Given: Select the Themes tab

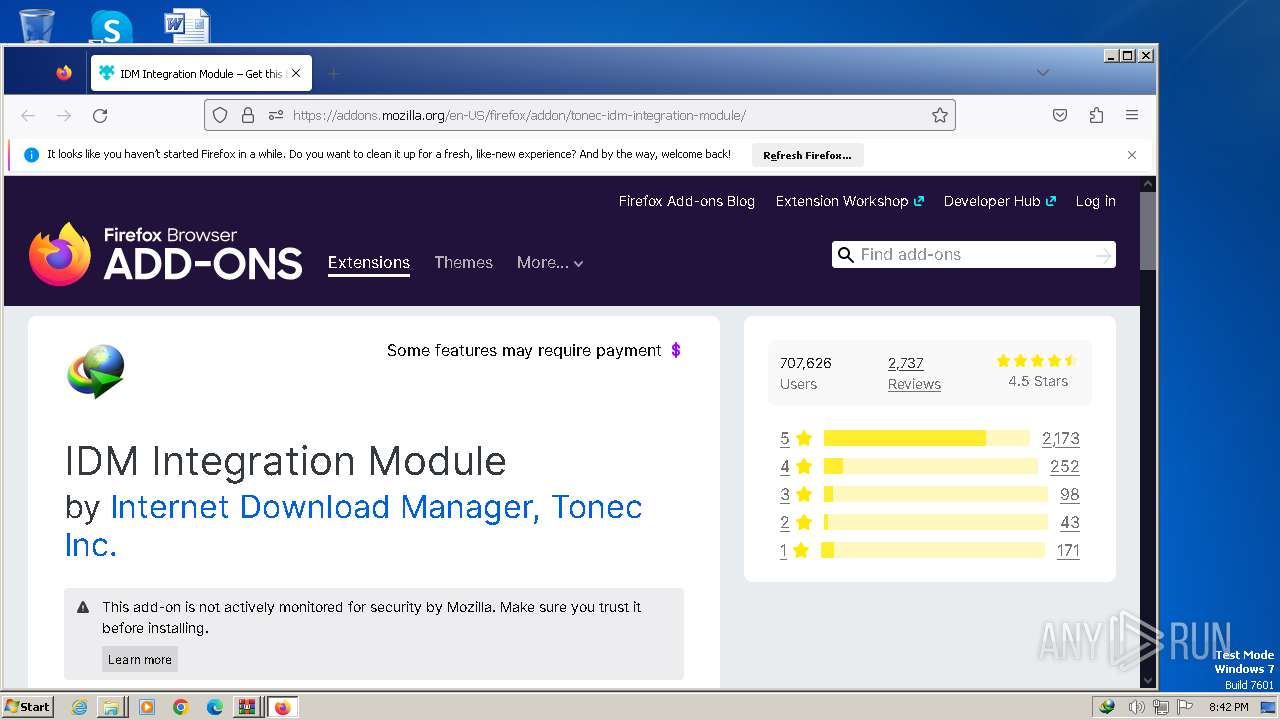Looking at the screenshot, I should (x=463, y=263).
